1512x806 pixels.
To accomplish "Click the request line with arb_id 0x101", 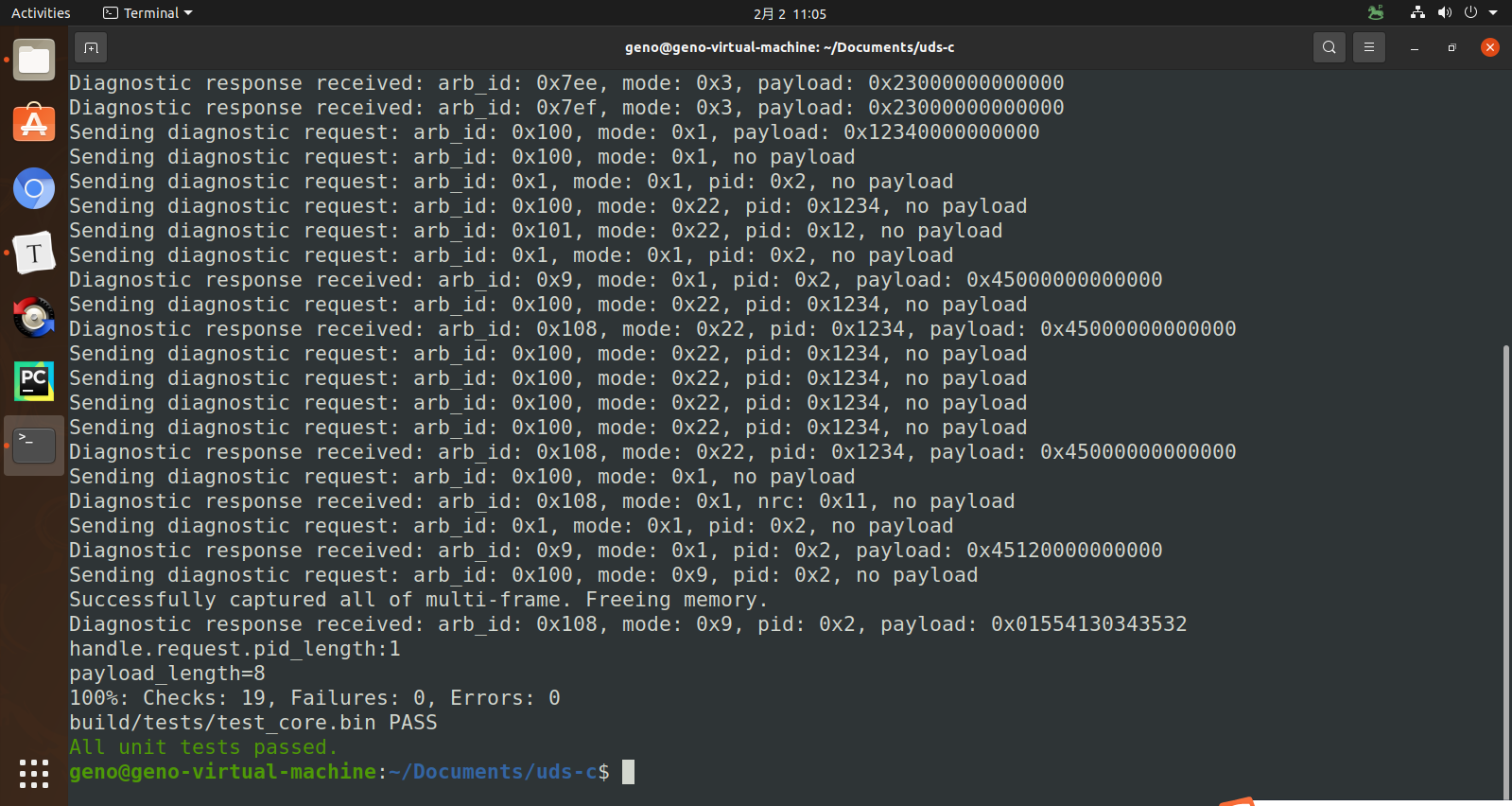I will point(535,231).
